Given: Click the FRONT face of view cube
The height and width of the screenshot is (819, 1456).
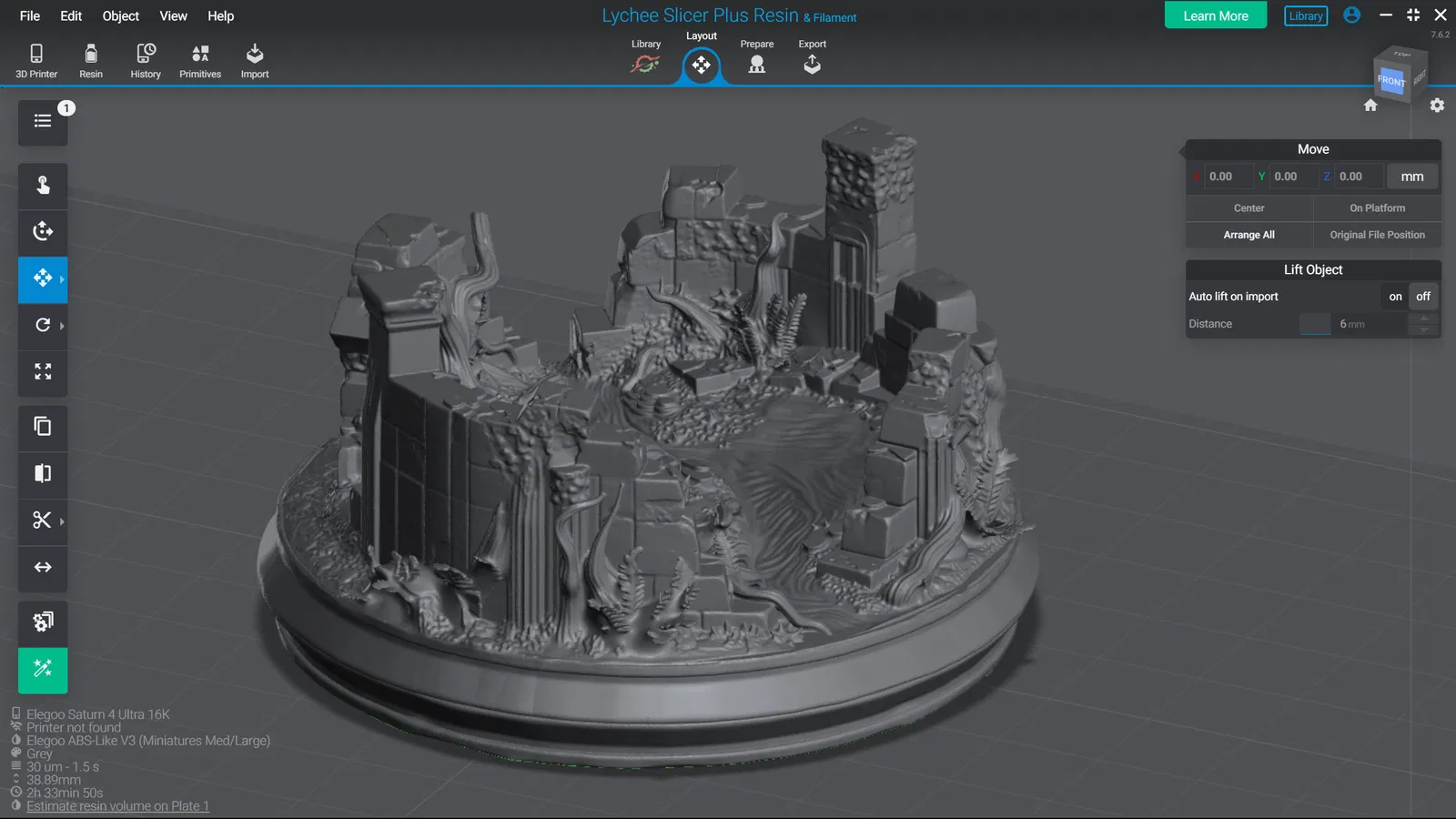Looking at the screenshot, I should [x=1391, y=81].
